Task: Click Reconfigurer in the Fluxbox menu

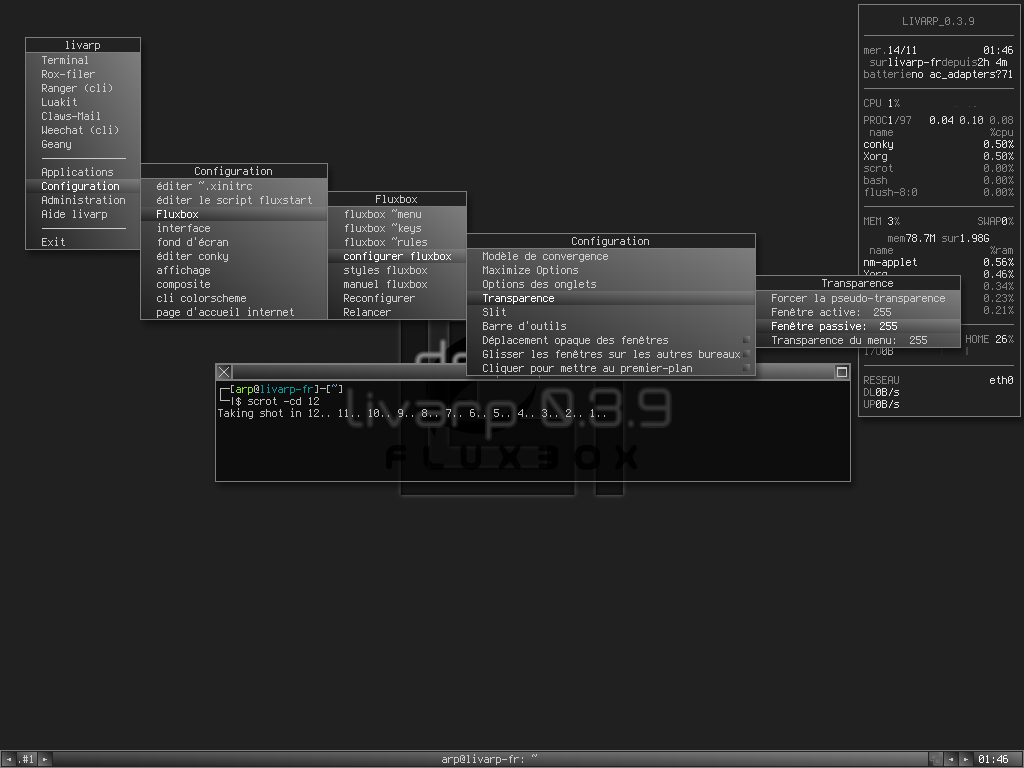Action: pyautogui.click(x=397, y=298)
